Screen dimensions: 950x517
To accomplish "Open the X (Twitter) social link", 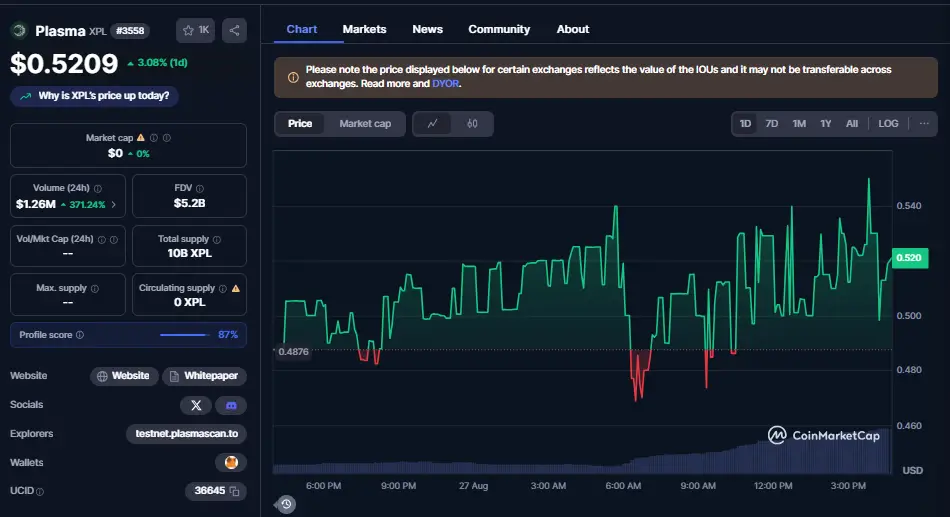I will 196,405.
